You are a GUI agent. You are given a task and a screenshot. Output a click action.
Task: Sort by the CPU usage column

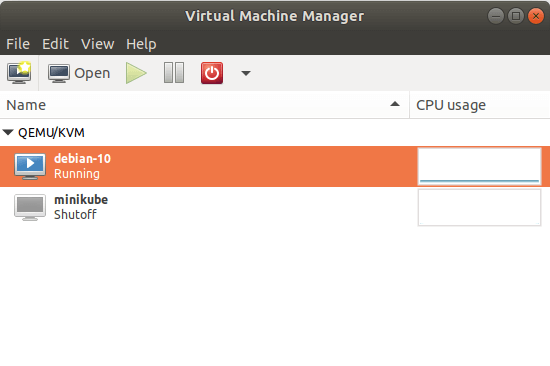click(479, 105)
